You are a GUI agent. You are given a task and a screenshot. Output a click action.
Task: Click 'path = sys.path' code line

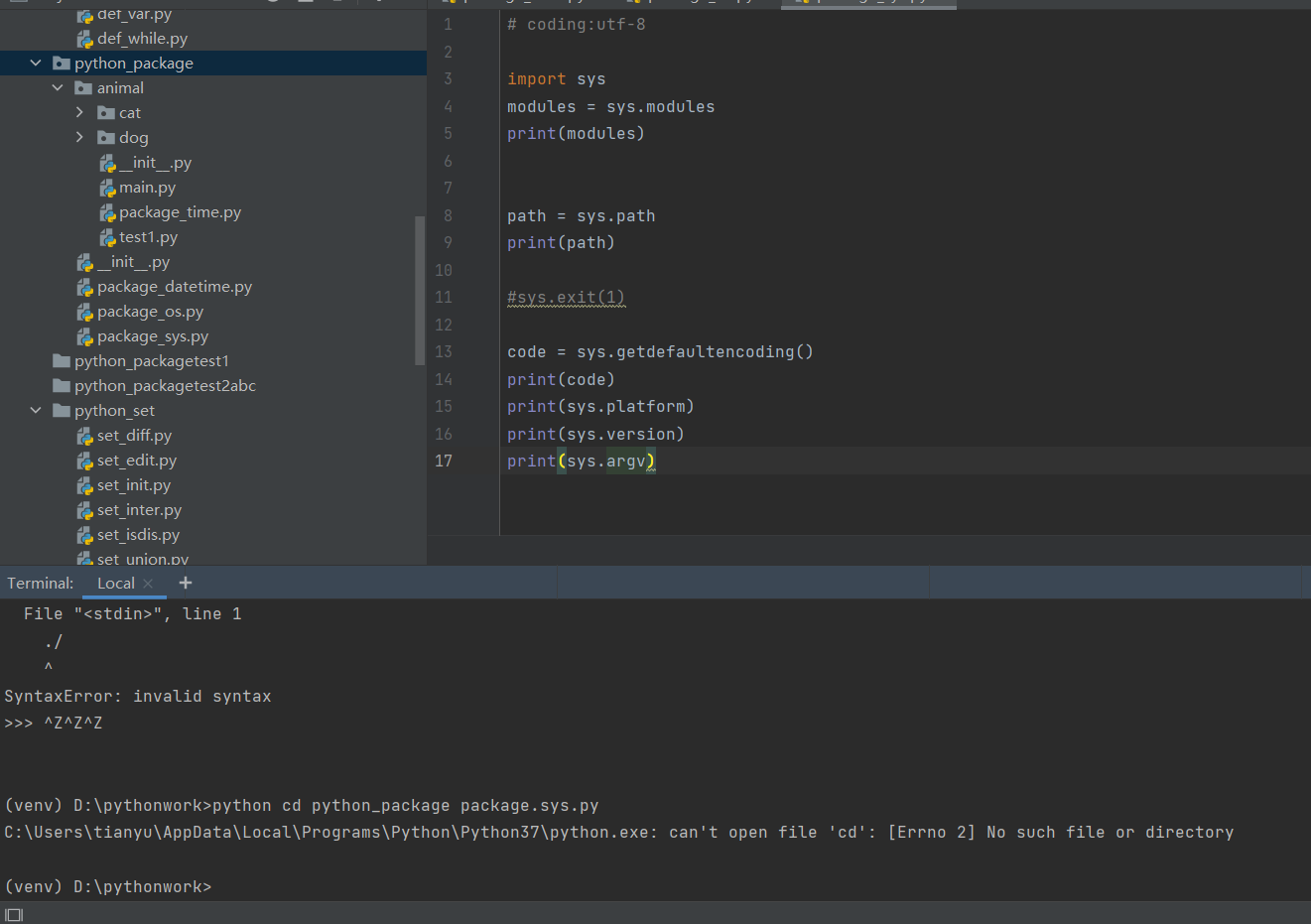coord(581,215)
